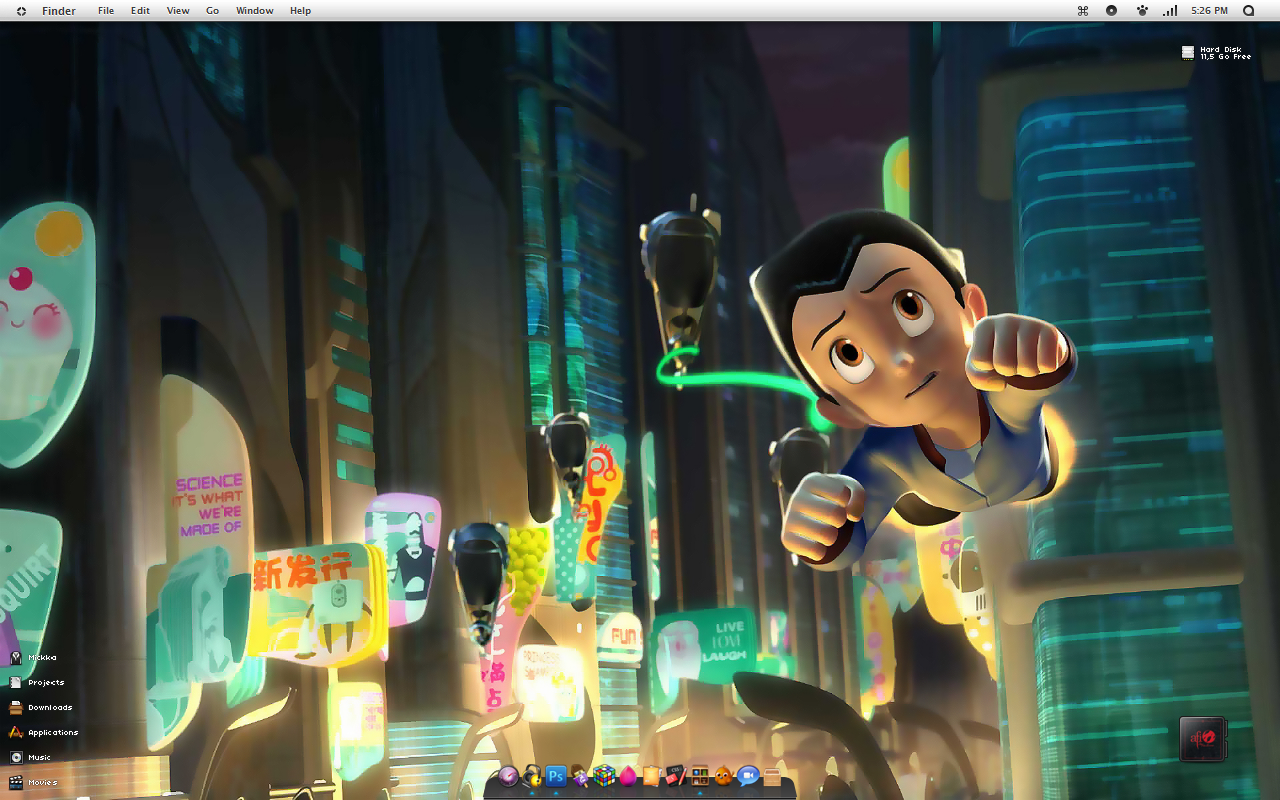Open the cardboard box icon at dock end
Image resolution: width=1280 pixels, height=800 pixels.
[772, 776]
